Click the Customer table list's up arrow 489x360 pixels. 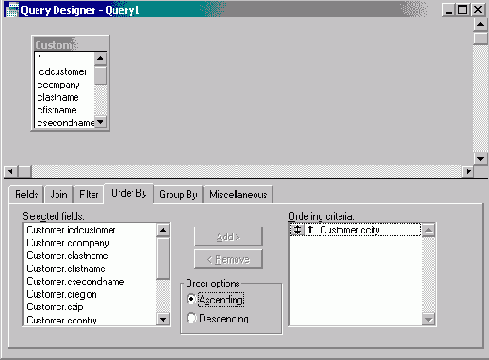100,59
